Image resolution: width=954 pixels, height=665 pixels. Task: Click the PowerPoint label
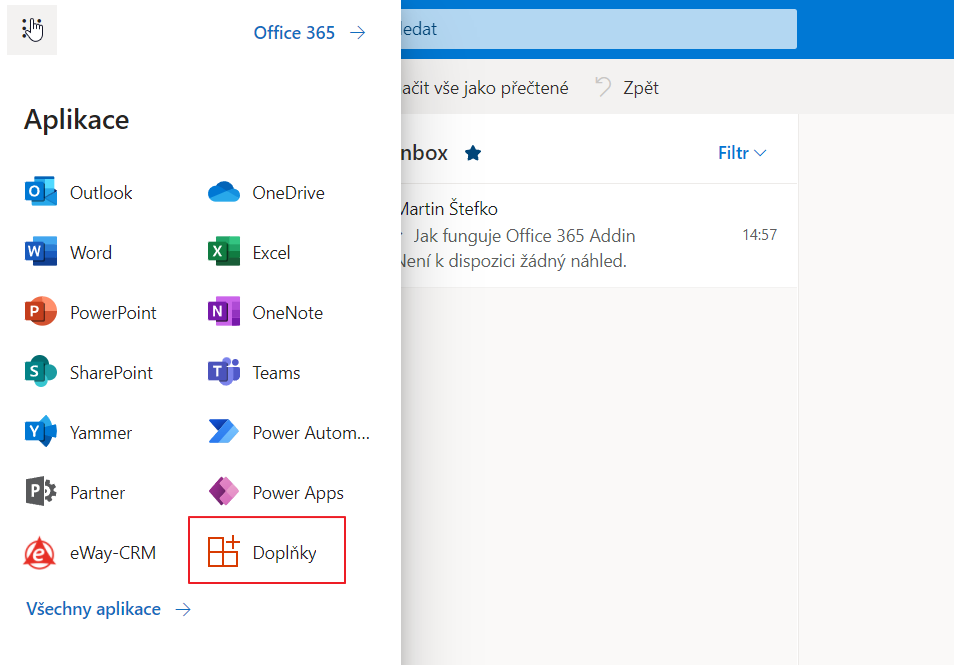(x=113, y=313)
